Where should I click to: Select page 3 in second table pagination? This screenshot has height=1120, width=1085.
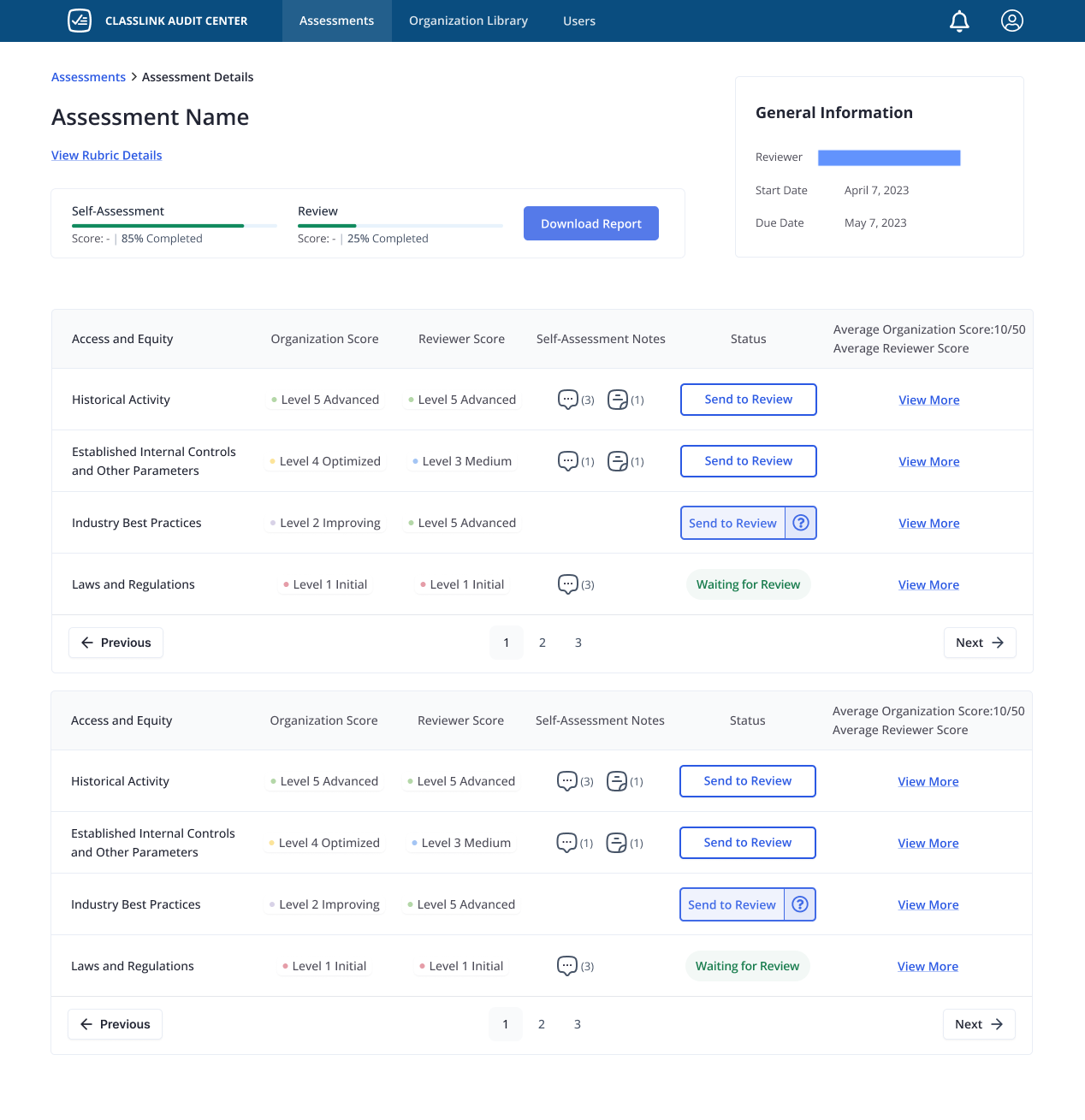pyautogui.click(x=578, y=1024)
